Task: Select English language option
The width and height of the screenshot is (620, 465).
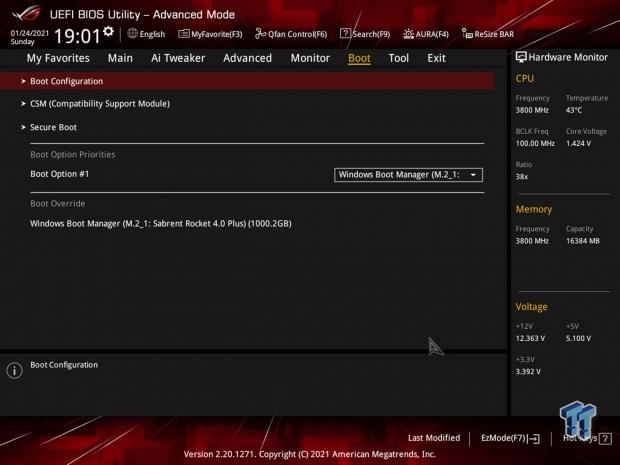Action: (x=152, y=34)
